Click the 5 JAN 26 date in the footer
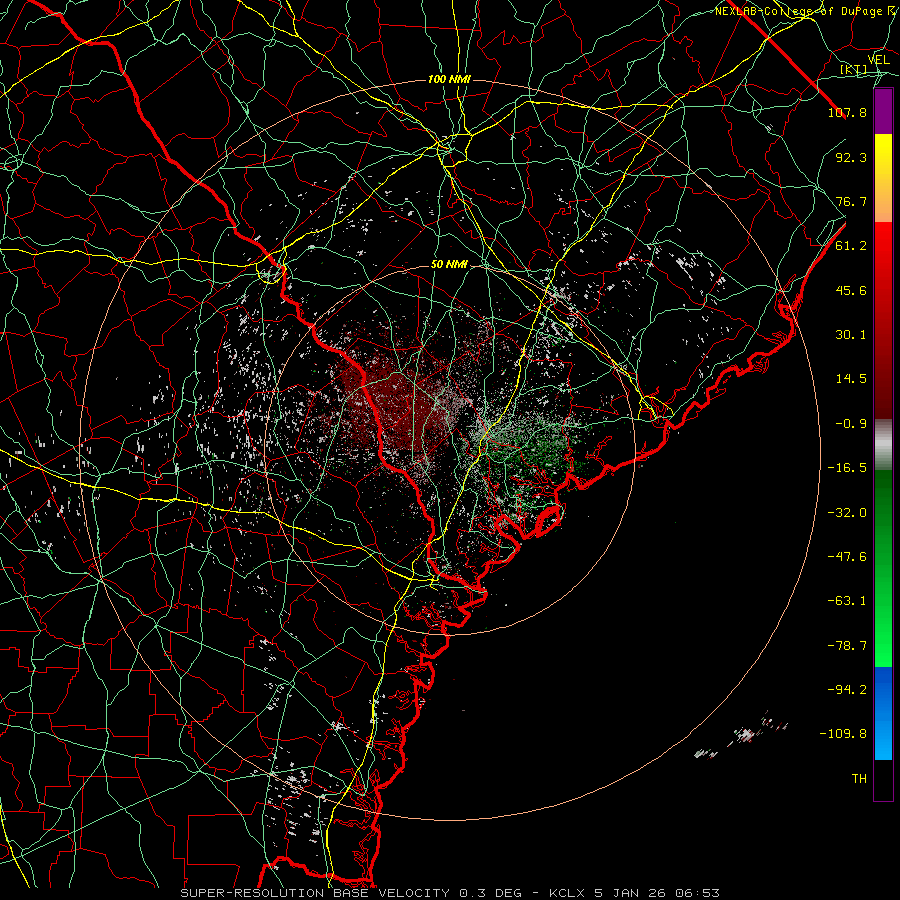 [x=632, y=893]
